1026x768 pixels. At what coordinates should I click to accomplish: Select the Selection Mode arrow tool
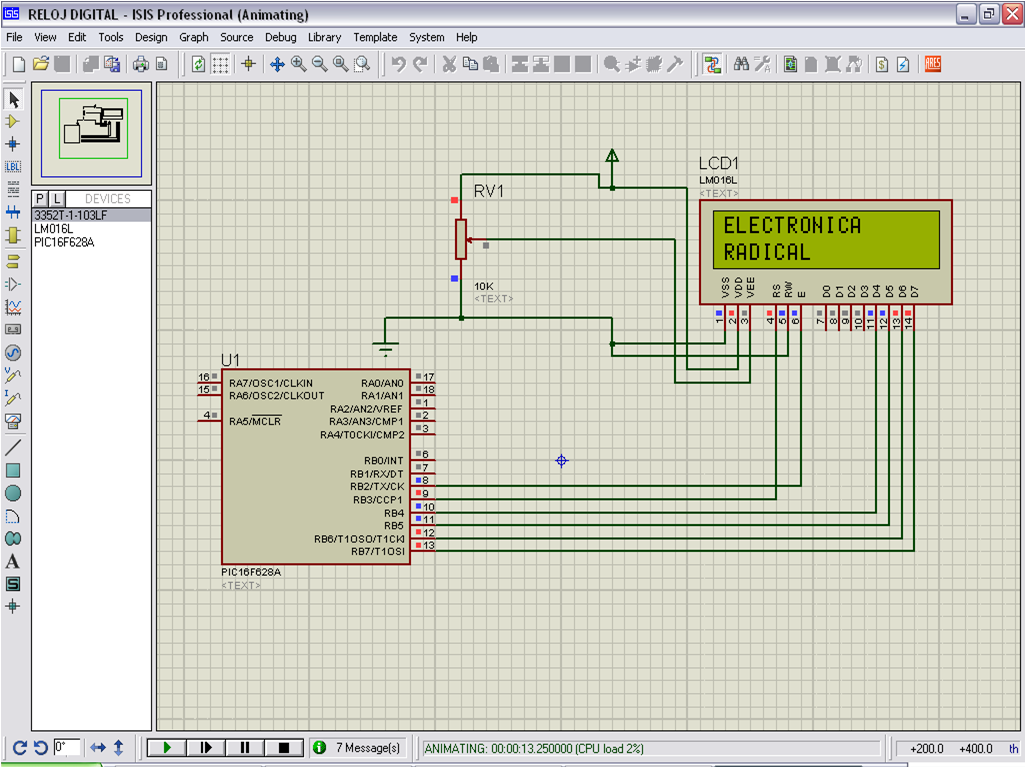coord(13,99)
